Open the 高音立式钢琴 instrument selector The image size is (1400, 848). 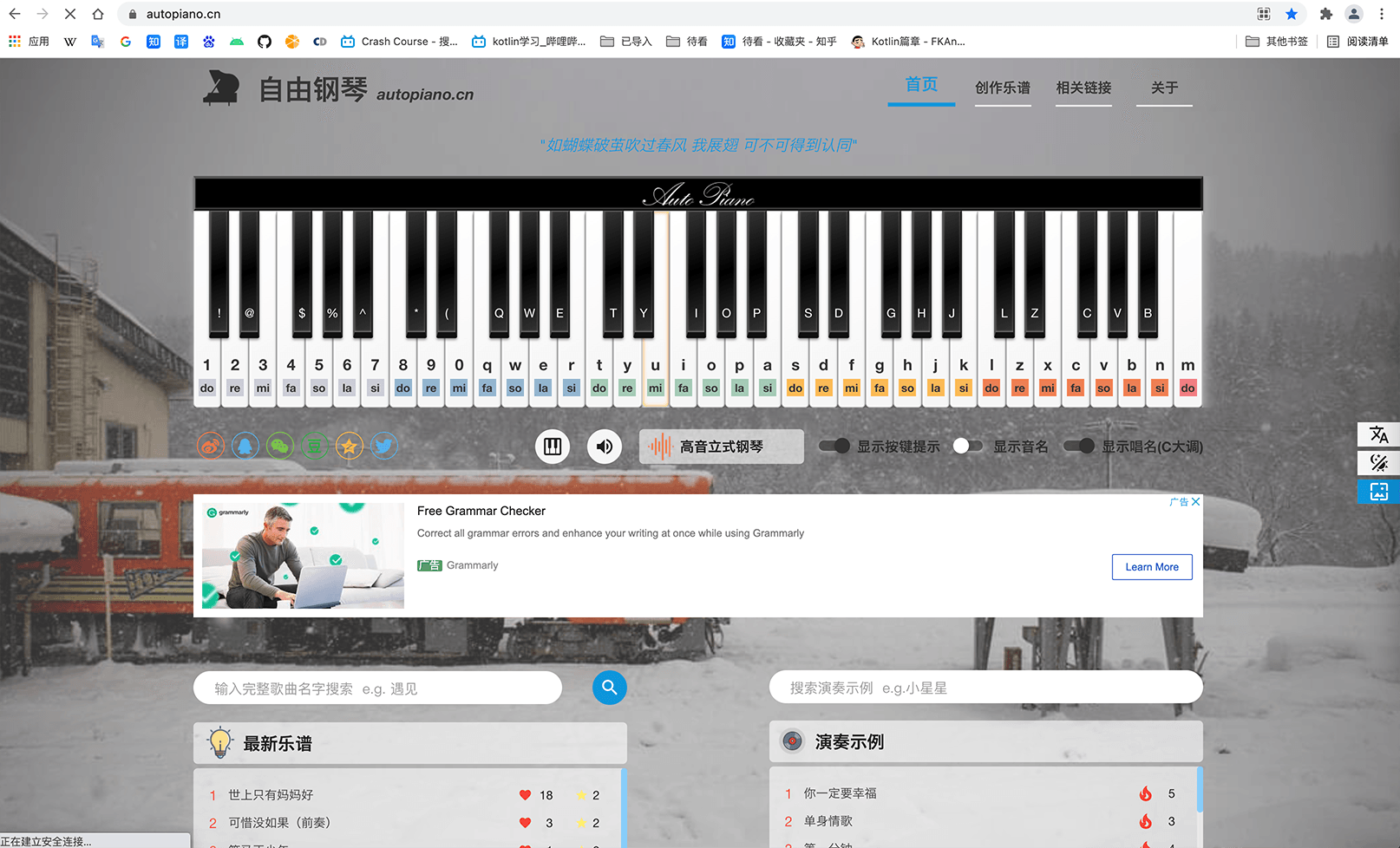pos(722,447)
